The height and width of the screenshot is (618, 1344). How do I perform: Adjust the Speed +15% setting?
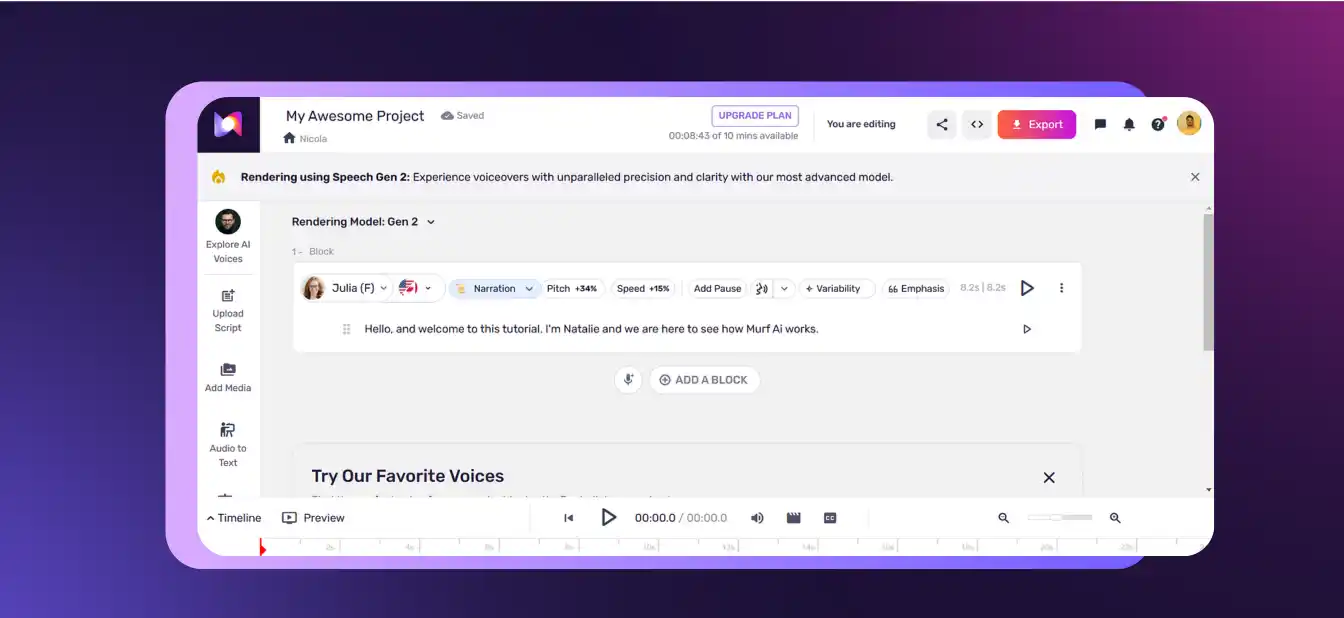coord(643,289)
